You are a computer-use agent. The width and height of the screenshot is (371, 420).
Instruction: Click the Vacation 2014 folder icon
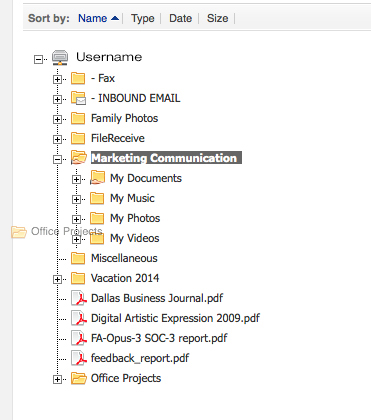(x=78, y=278)
